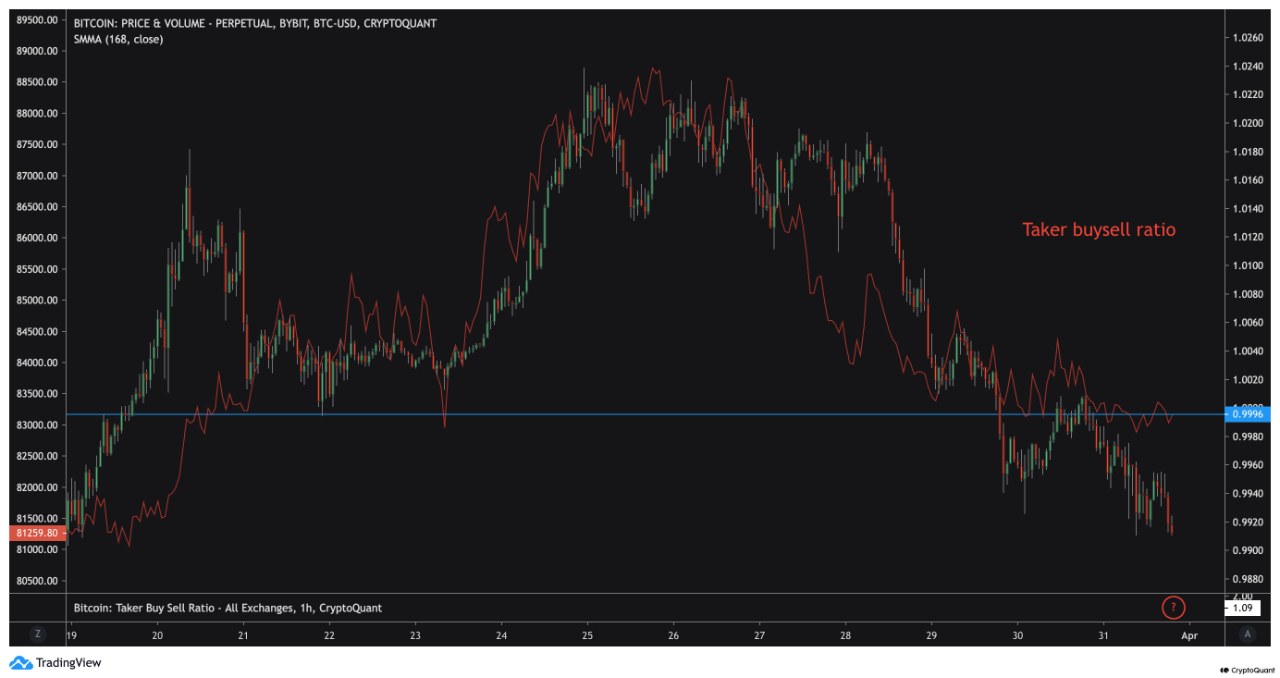
Task: Click the red question mark circle icon
Action: click(1173, 607)
